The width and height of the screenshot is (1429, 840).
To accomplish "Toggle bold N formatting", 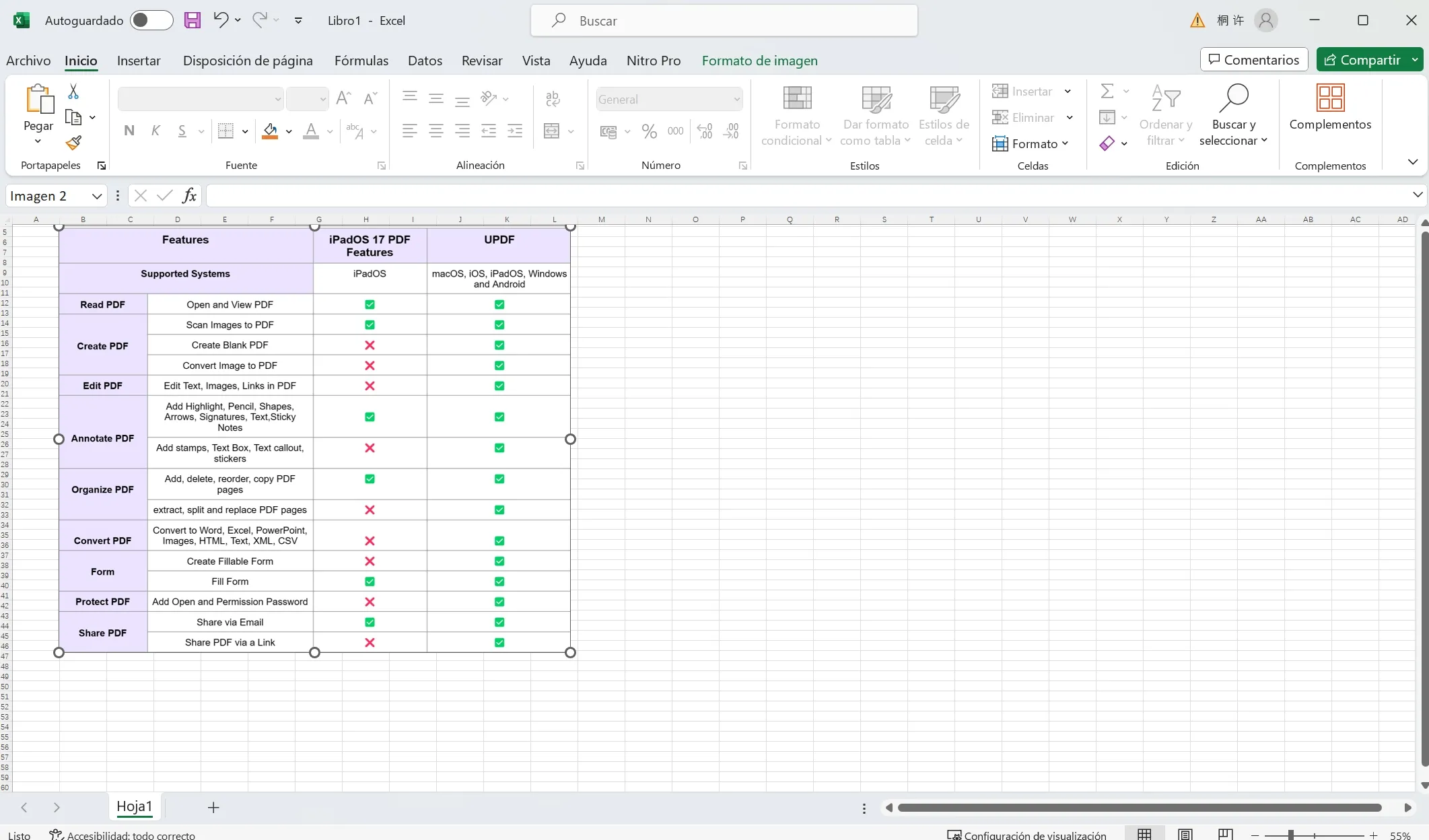I will (129, 131).
